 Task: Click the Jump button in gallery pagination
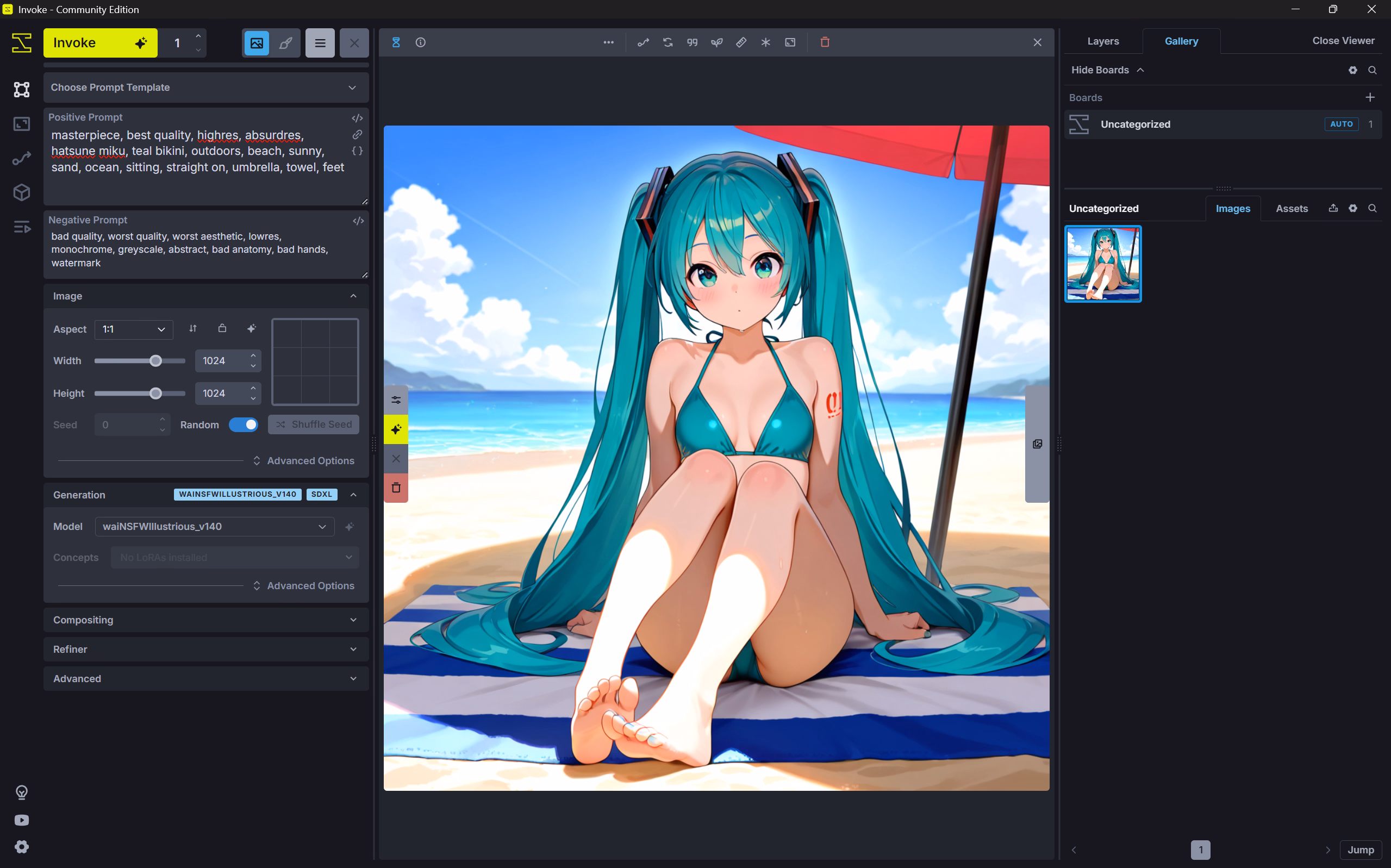[x=1361, y=850]
